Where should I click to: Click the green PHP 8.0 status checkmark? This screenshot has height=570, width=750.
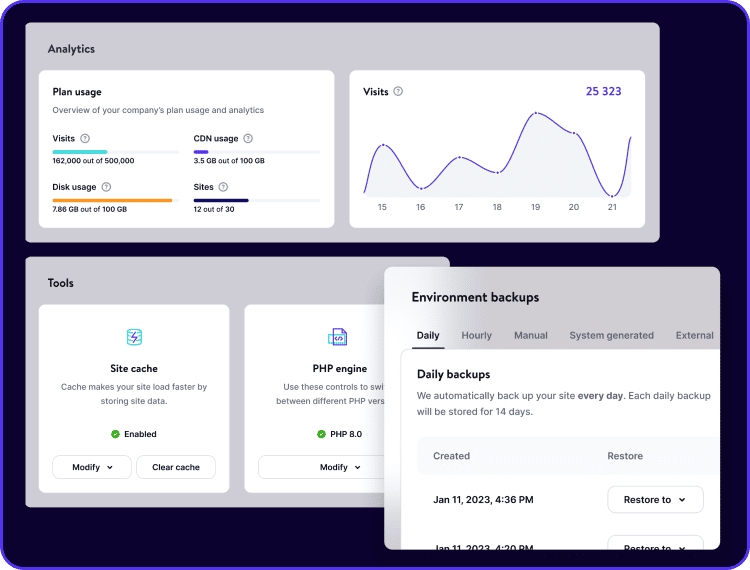click(321, 434)
